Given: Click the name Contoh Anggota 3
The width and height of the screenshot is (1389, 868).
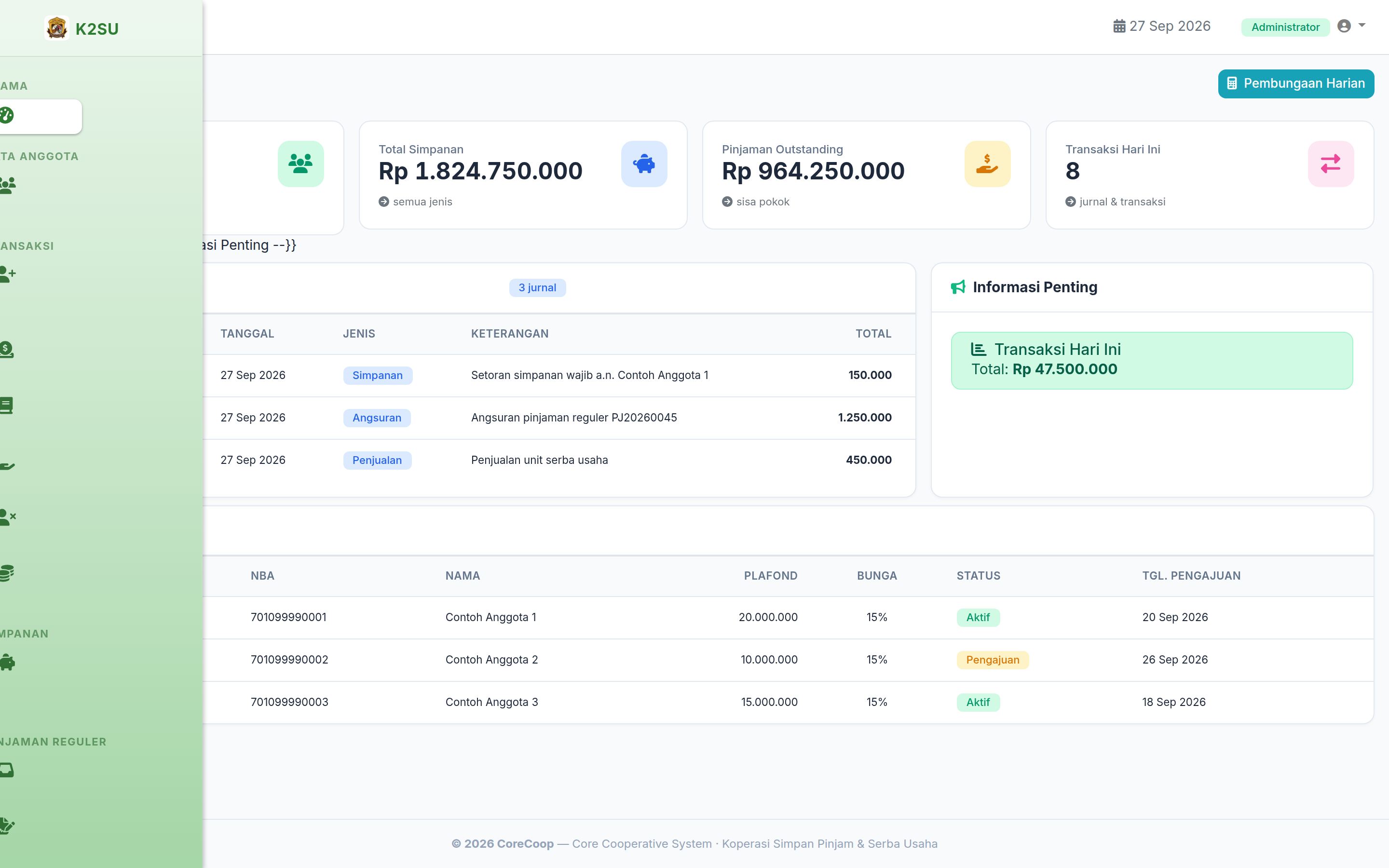Looking at the screenshot, I should coord(492,702).
